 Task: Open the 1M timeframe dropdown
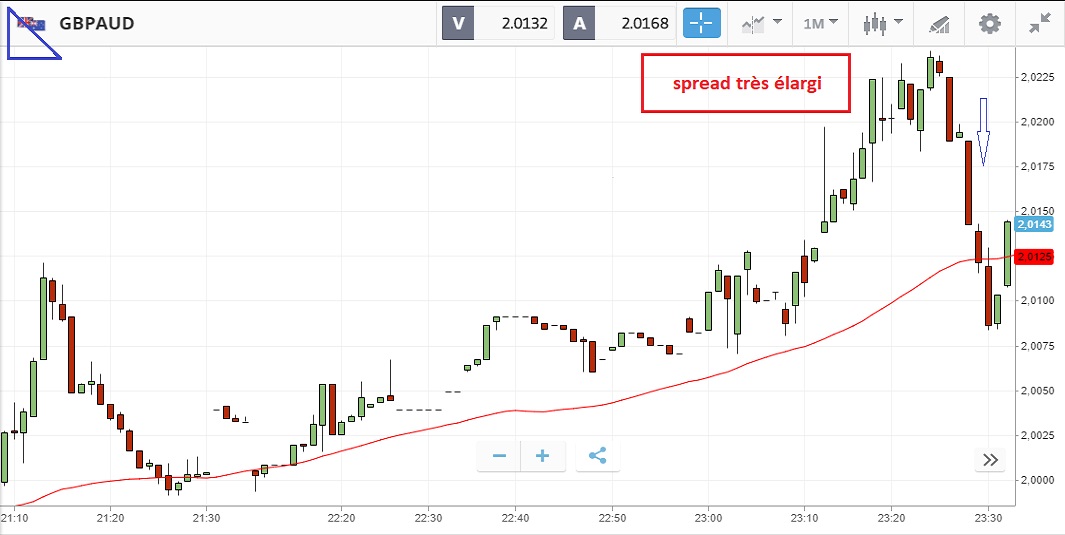[x=820, y=23]
